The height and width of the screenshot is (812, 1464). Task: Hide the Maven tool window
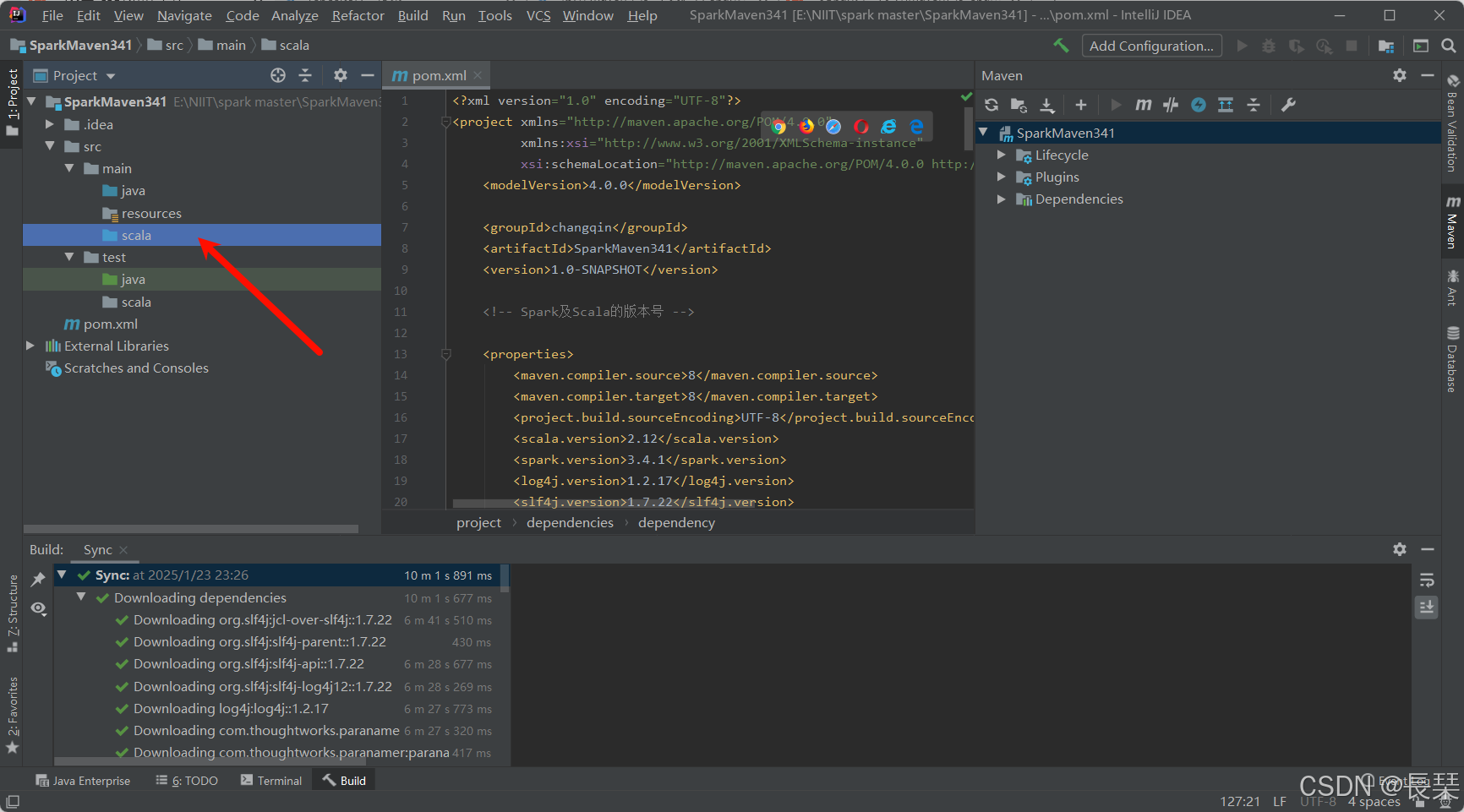coord(1428,75)
